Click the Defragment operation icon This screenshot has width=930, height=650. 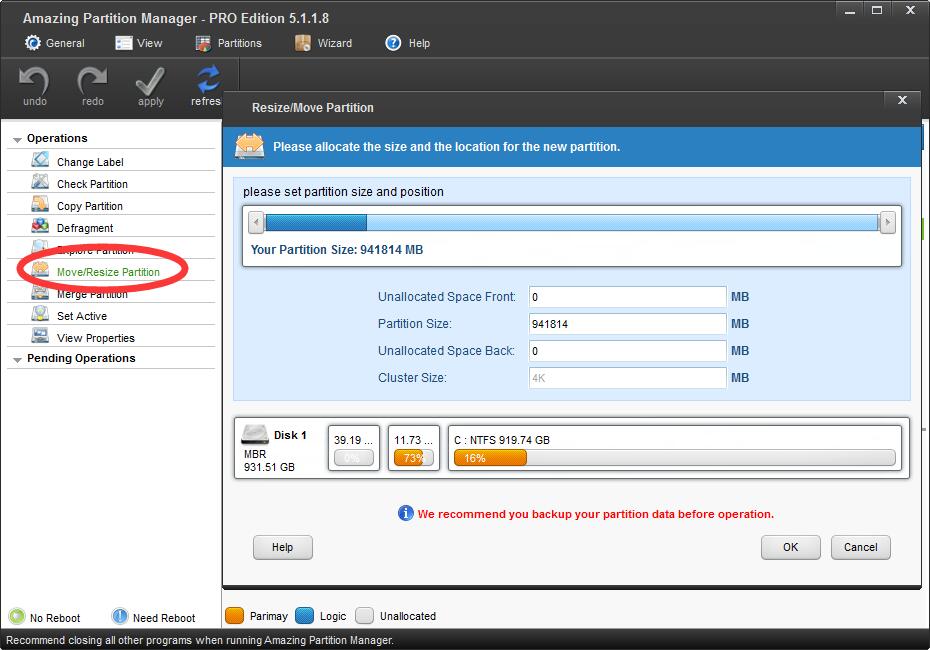(x=40, y=227)
